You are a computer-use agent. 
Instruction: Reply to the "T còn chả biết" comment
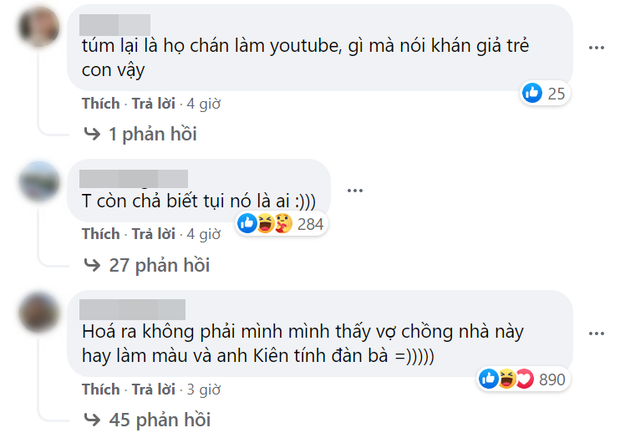click(152, 234)
